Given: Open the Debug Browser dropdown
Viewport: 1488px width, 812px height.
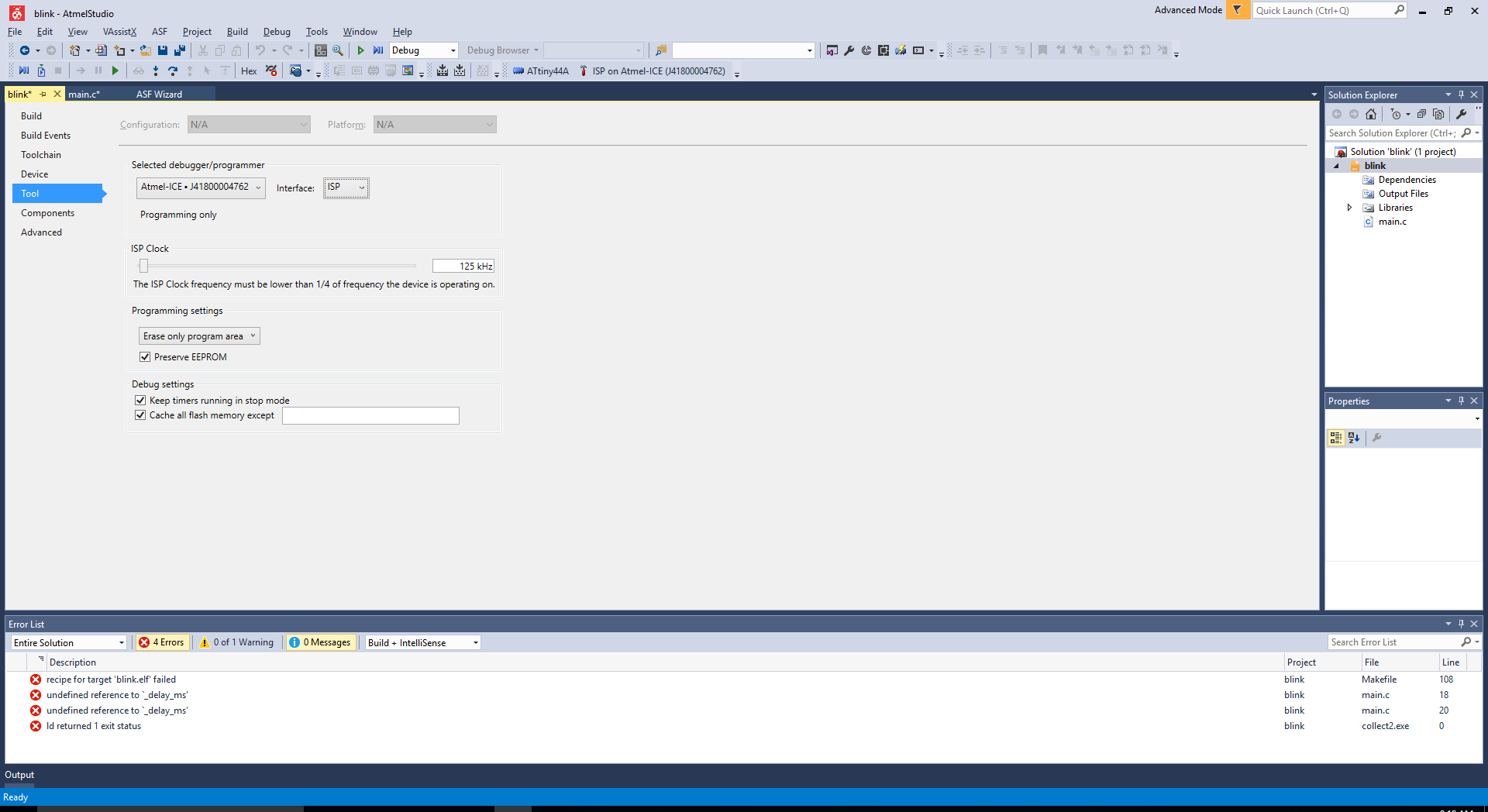Looking at the screenshot, I should (x=502, y=50).
